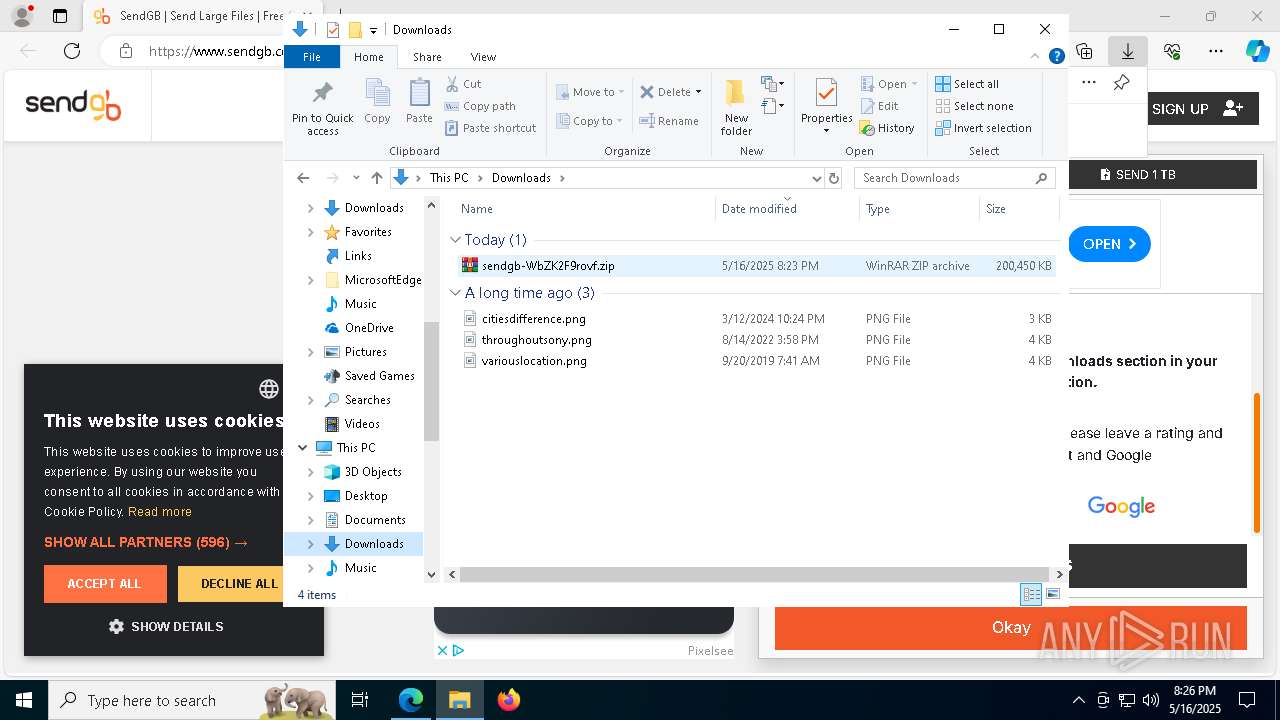Go up one folder level arrow
Viewport: 1280px width, 720px height.
[x=376, y=178]
